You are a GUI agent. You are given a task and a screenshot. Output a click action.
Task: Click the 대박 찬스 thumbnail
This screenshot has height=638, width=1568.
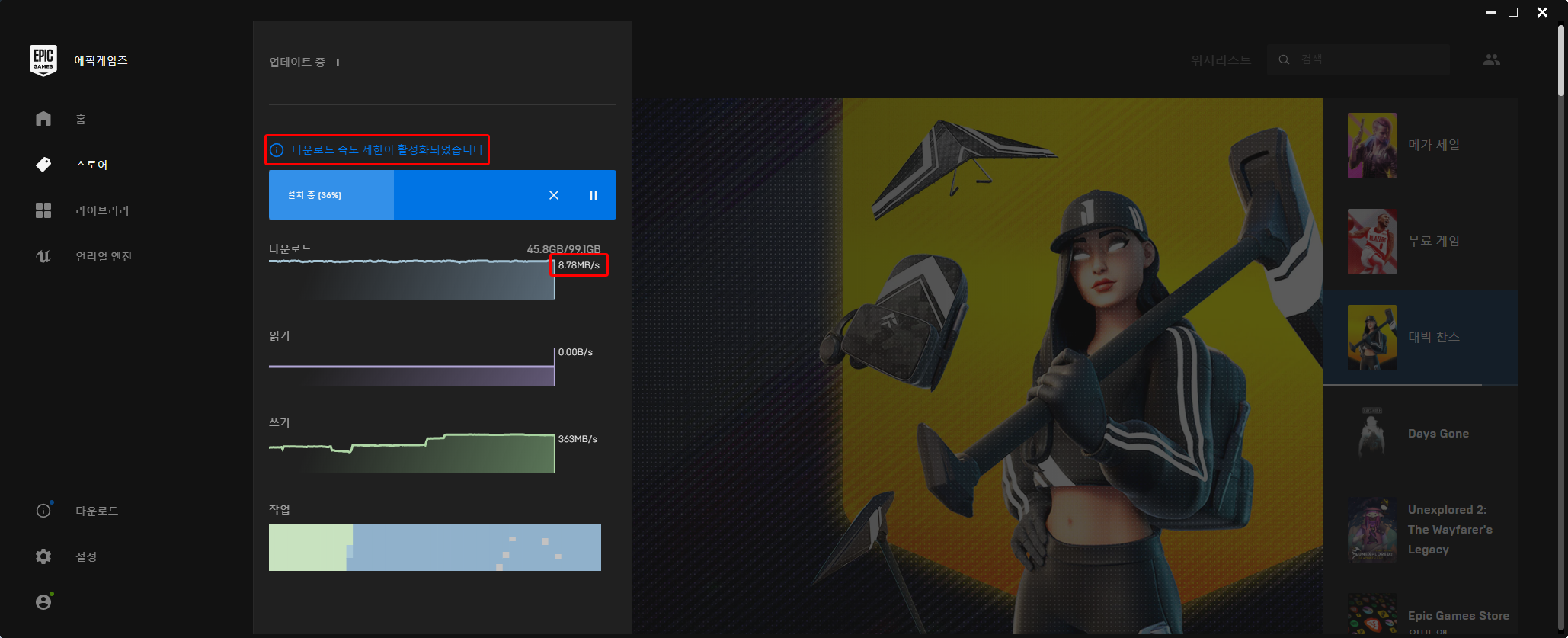pos(1372,338)
